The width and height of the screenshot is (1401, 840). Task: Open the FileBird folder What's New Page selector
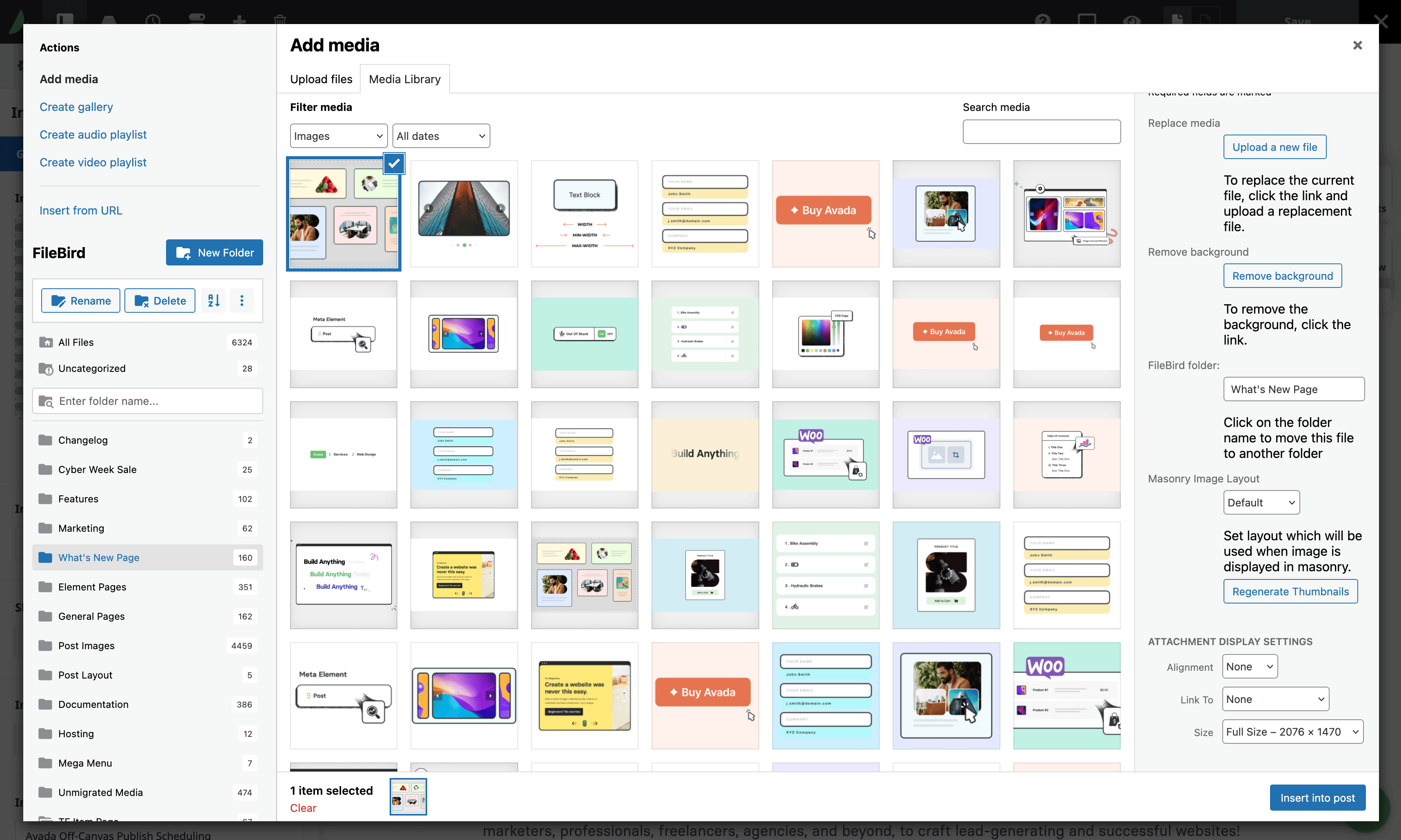pos(1293,389)
